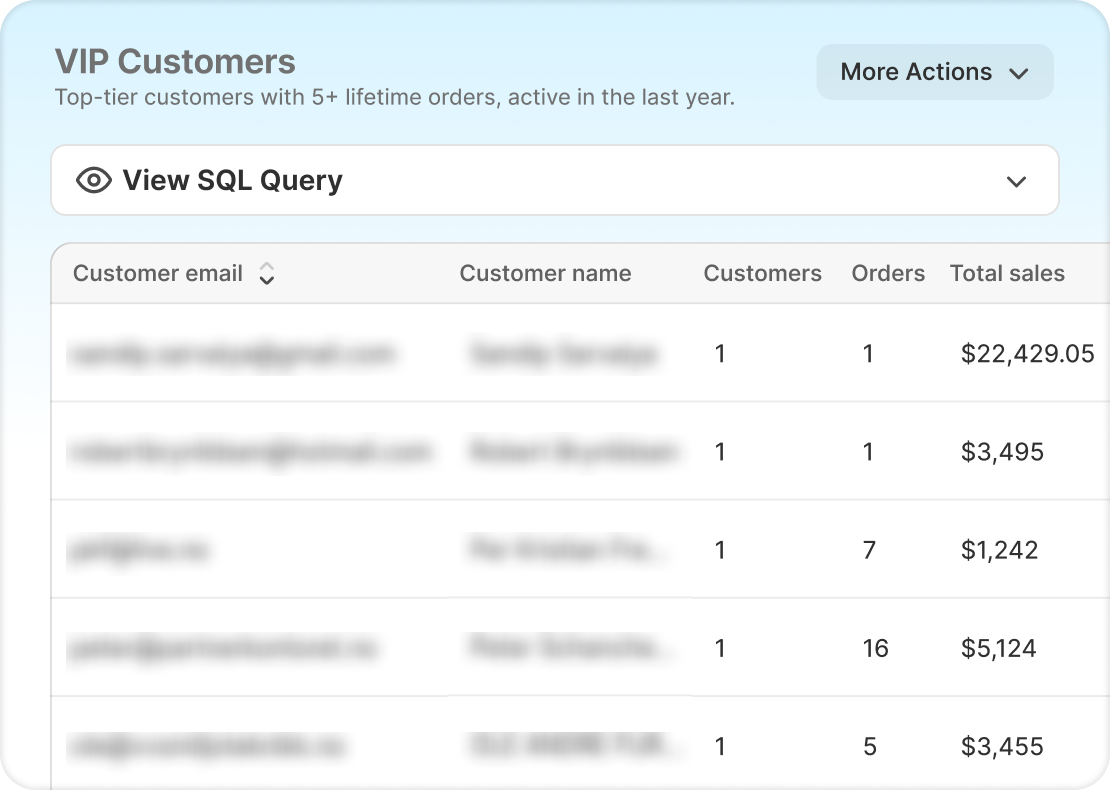The image size is (1110, 790).
Task: Click the Customers column header
Action: [762, 274]
